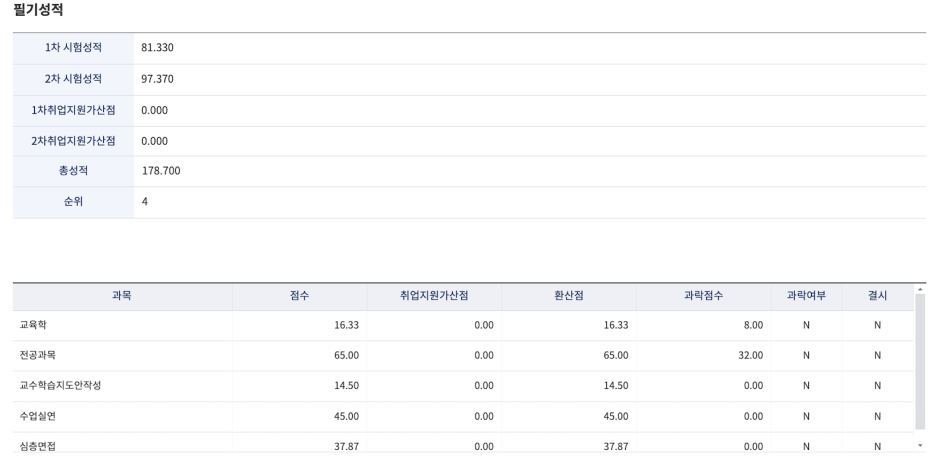
Task: Click the 총성적 value 178.700
Action: 161,171
